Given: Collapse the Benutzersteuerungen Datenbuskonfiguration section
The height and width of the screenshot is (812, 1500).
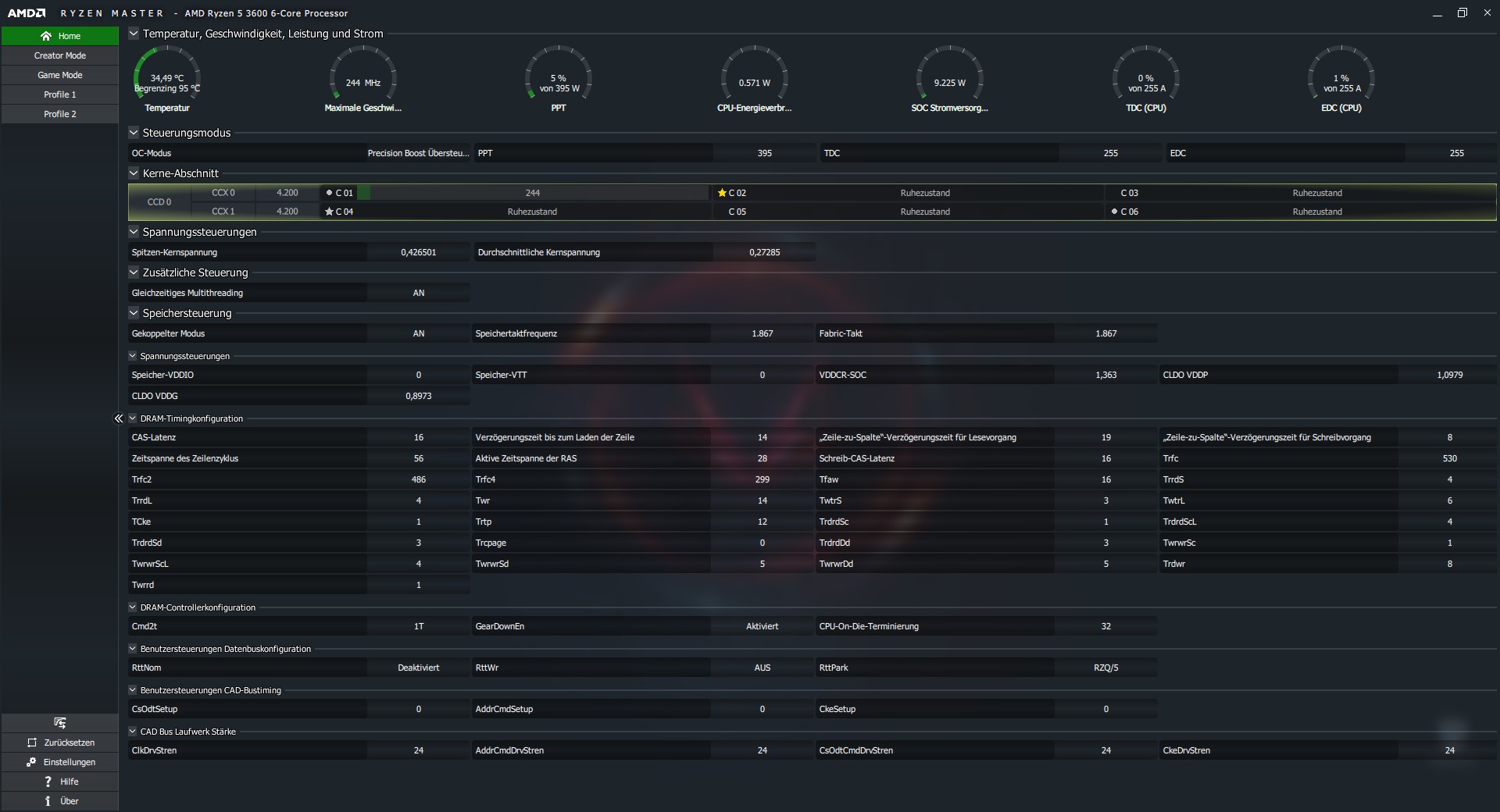Looking at the screenshot, I should (133, 649).
